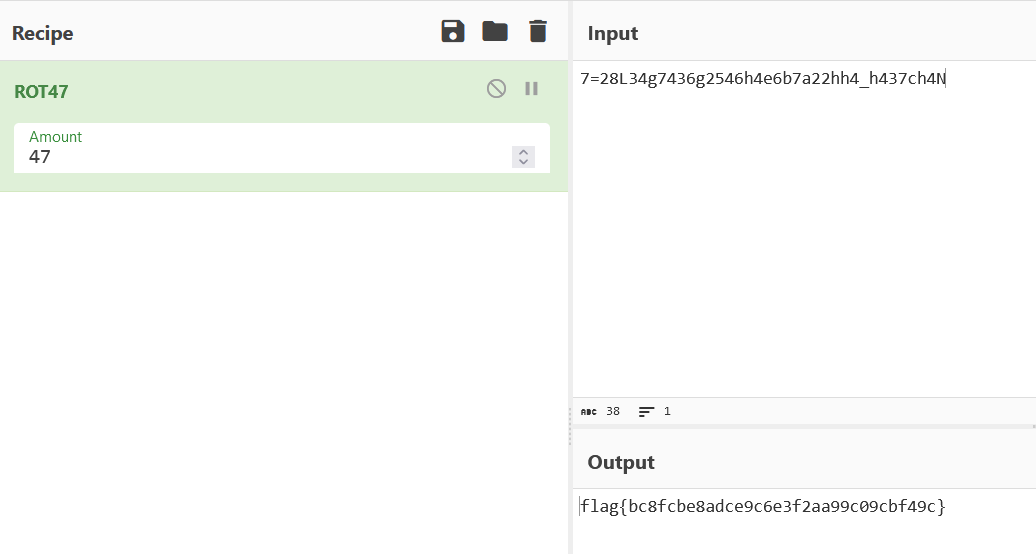Image resolution: width=1036 pixels, height=554 pixels.
Task: Click the divider between Input and Output
Action: click(x=804, y=427)
